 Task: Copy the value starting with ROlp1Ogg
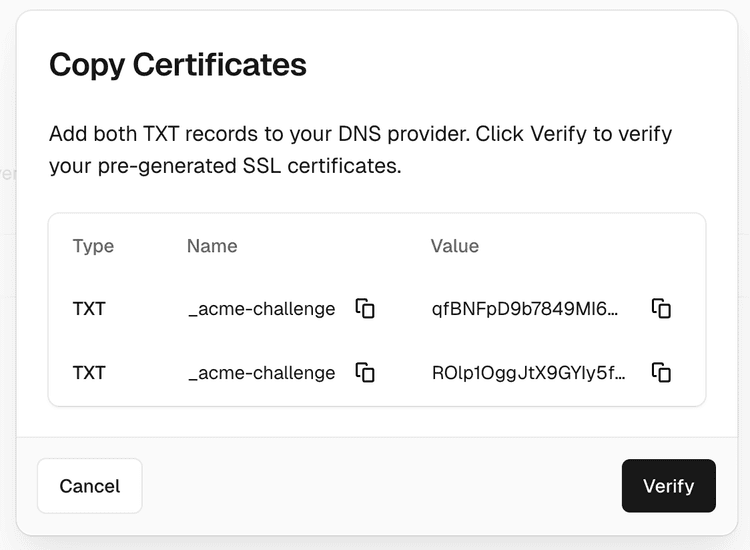coord(661,372)
